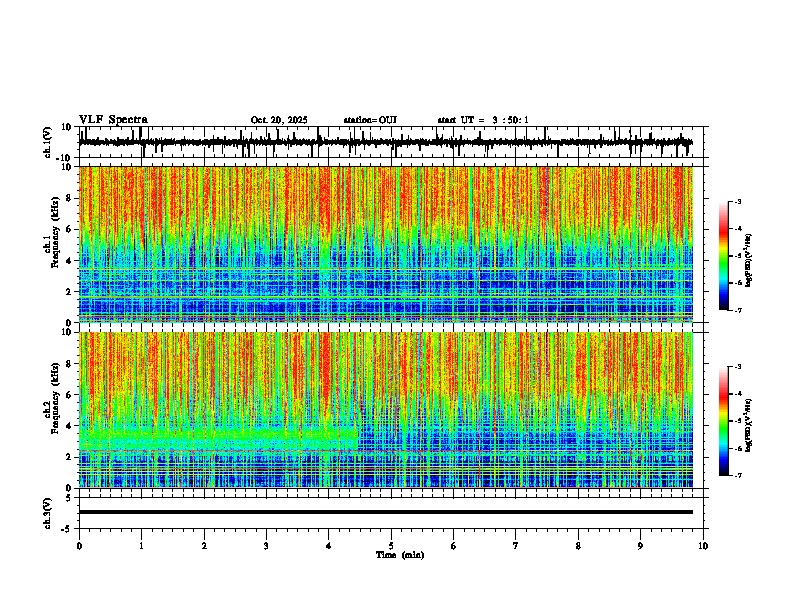Click the "-3" tick on ch.1 colorbar
Image resolution: width=792 pixels, height=612 pixels.
[737, 201]
